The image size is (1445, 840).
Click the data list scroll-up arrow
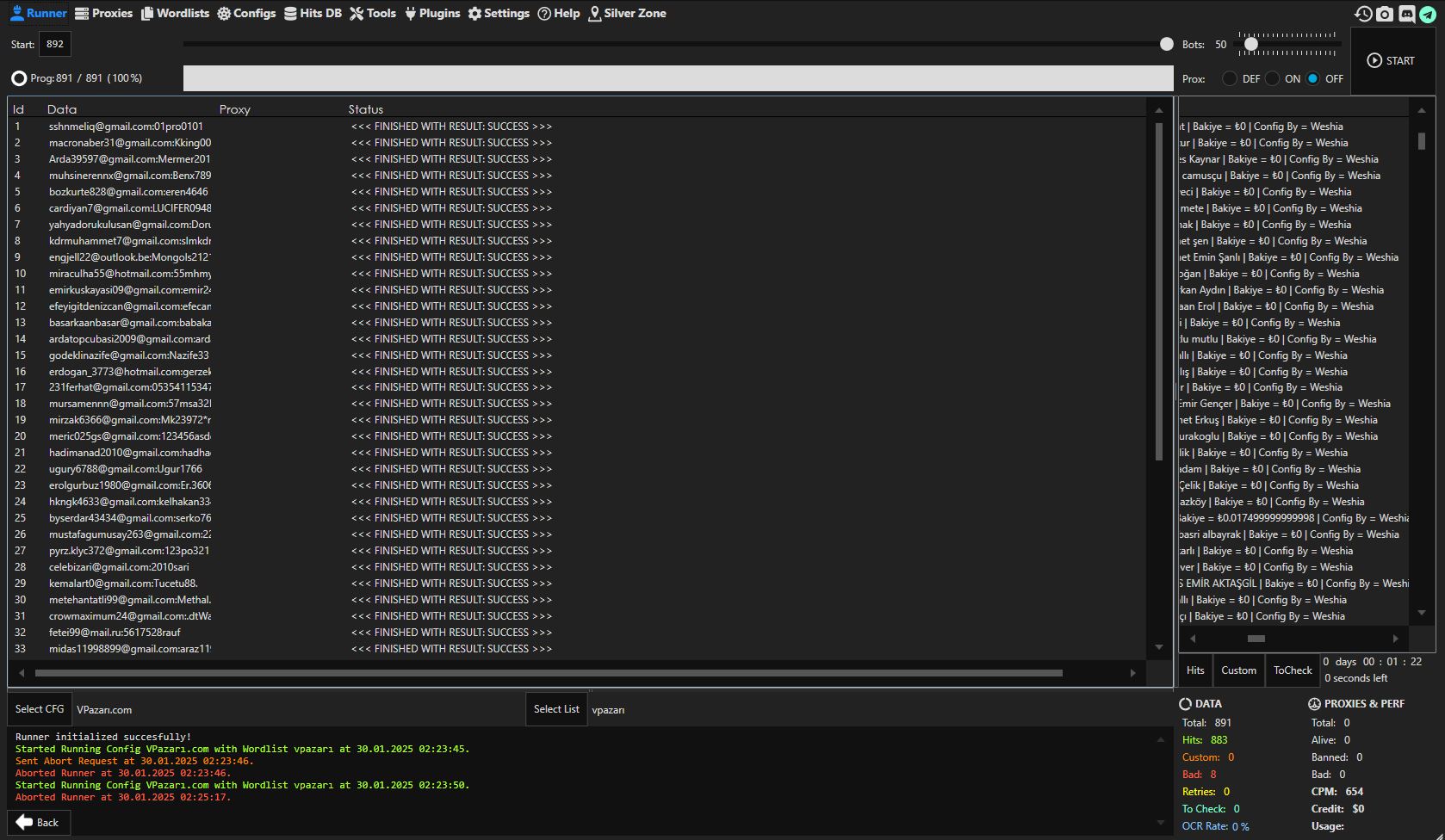(1159, 110)
